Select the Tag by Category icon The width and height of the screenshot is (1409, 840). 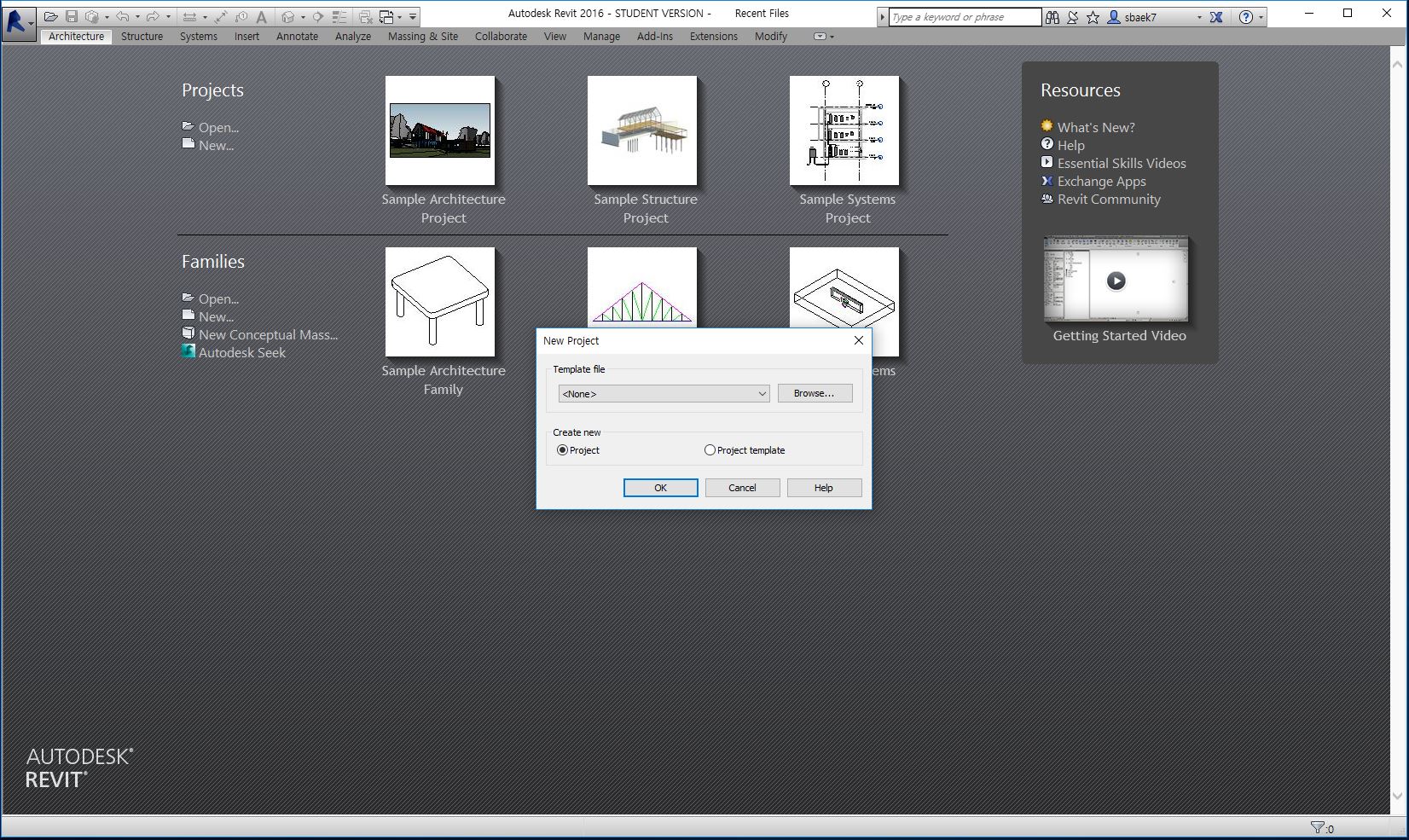tap(241, 16)
